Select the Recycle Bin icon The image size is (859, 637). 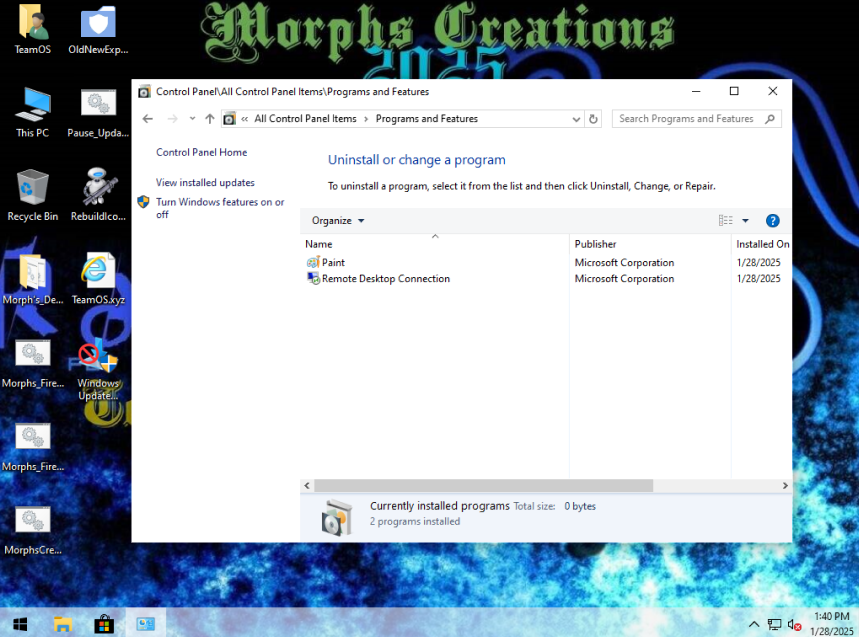(33, 196)
